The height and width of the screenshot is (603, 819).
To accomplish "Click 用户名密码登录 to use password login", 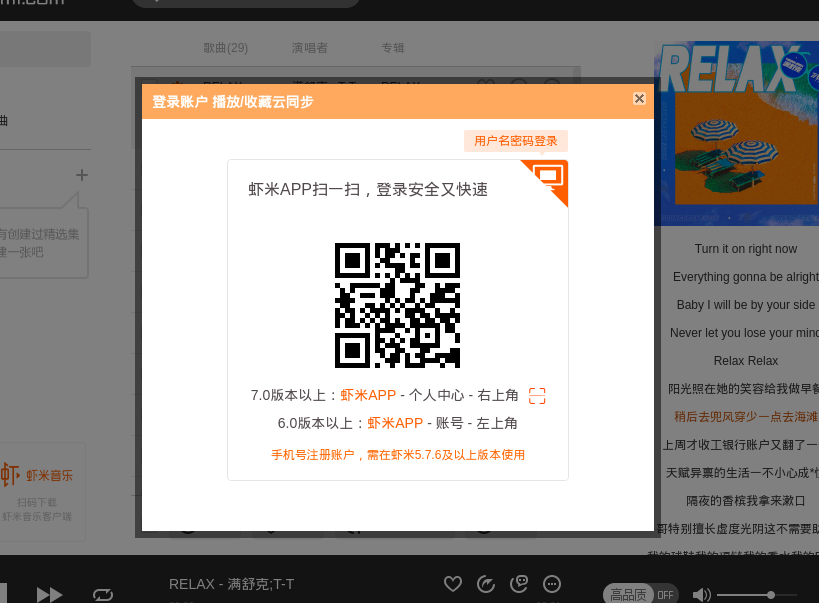I will tap(514, 140).
